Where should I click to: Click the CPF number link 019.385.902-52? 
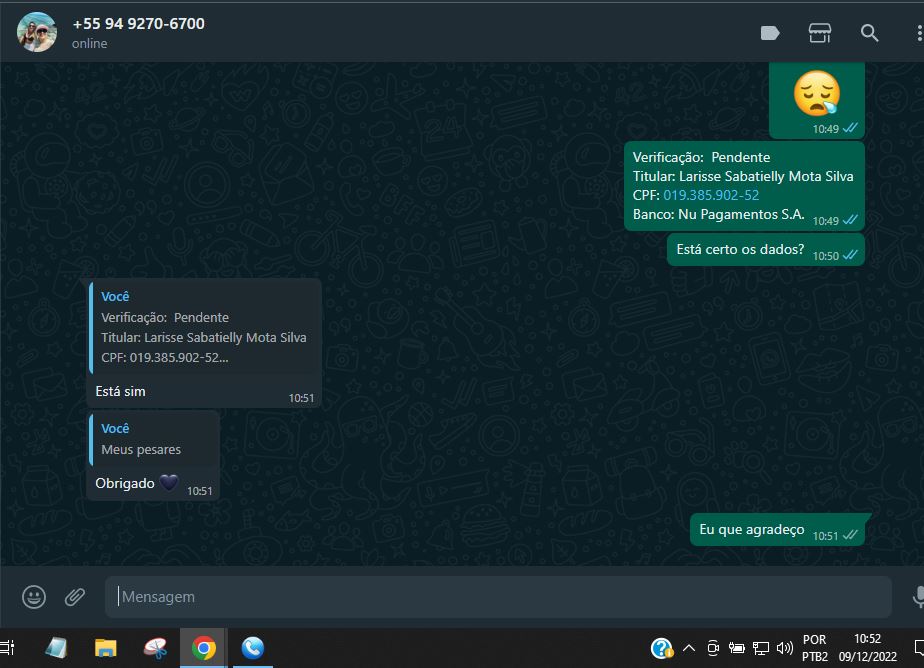(711, 195)
